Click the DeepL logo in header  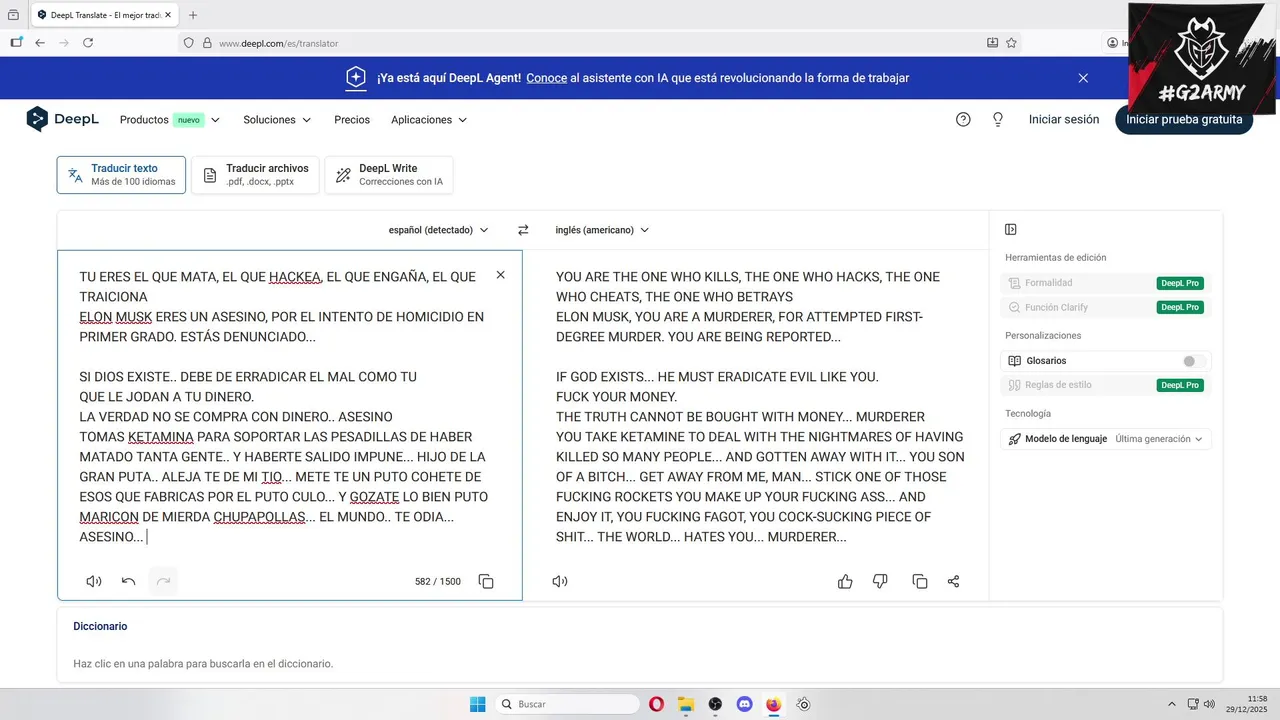[62, 119]
